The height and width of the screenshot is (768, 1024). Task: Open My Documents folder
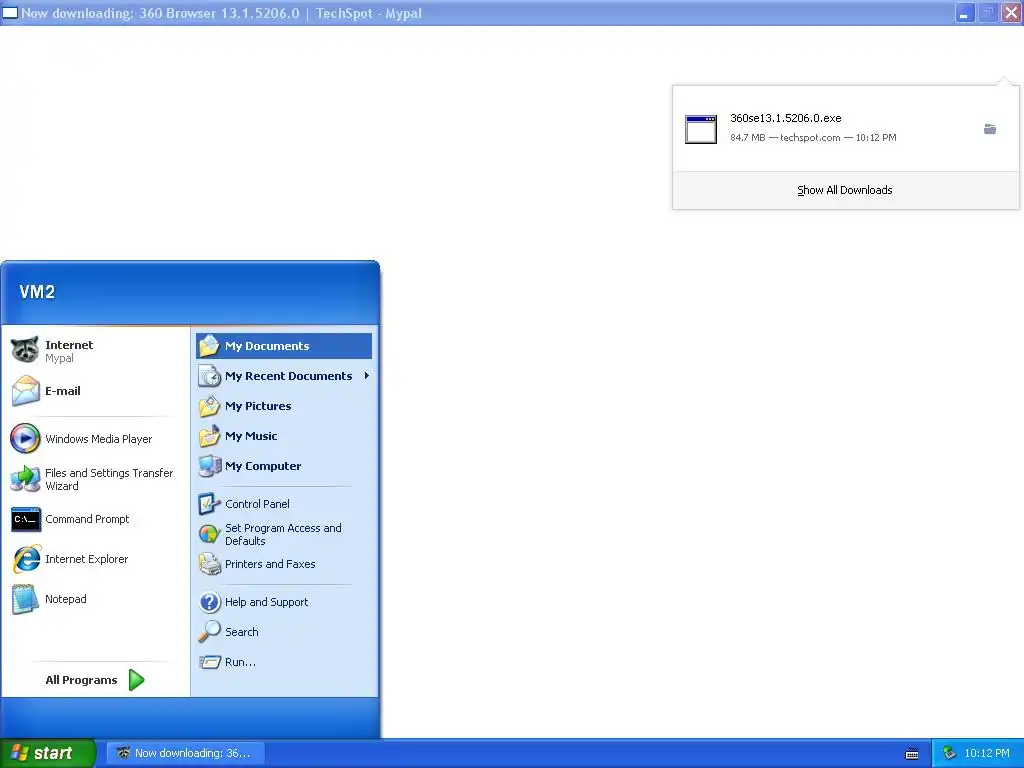click(284, 346)
